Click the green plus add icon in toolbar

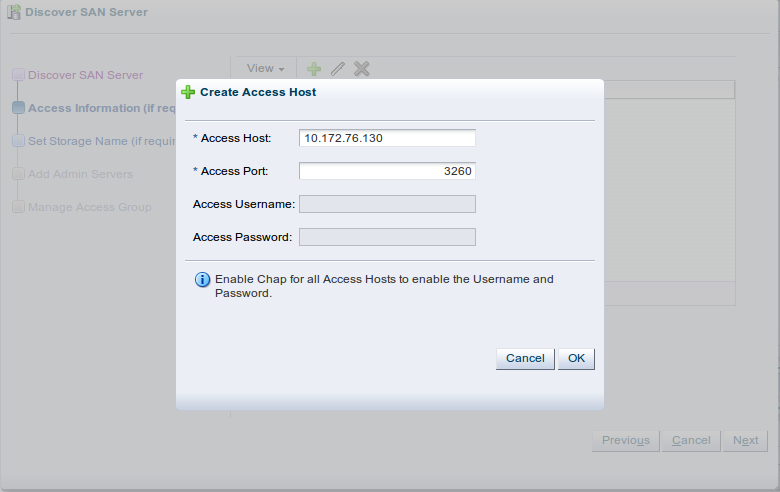click(x=314, y=69)
